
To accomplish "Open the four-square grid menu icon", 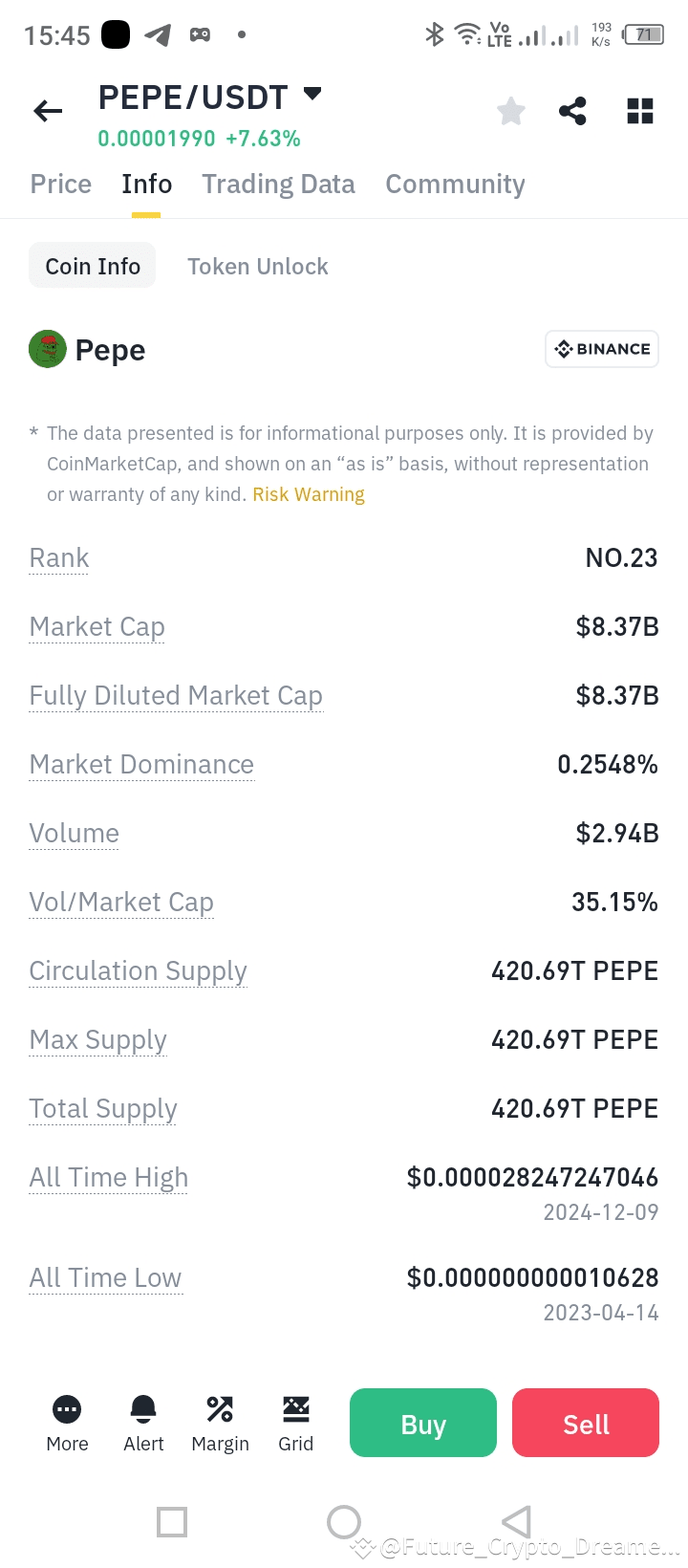I will [x=639, y=112].
